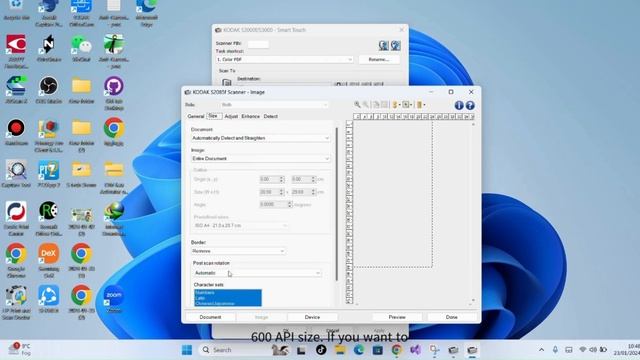Switch to the Adjust tab

pos(231,116)
